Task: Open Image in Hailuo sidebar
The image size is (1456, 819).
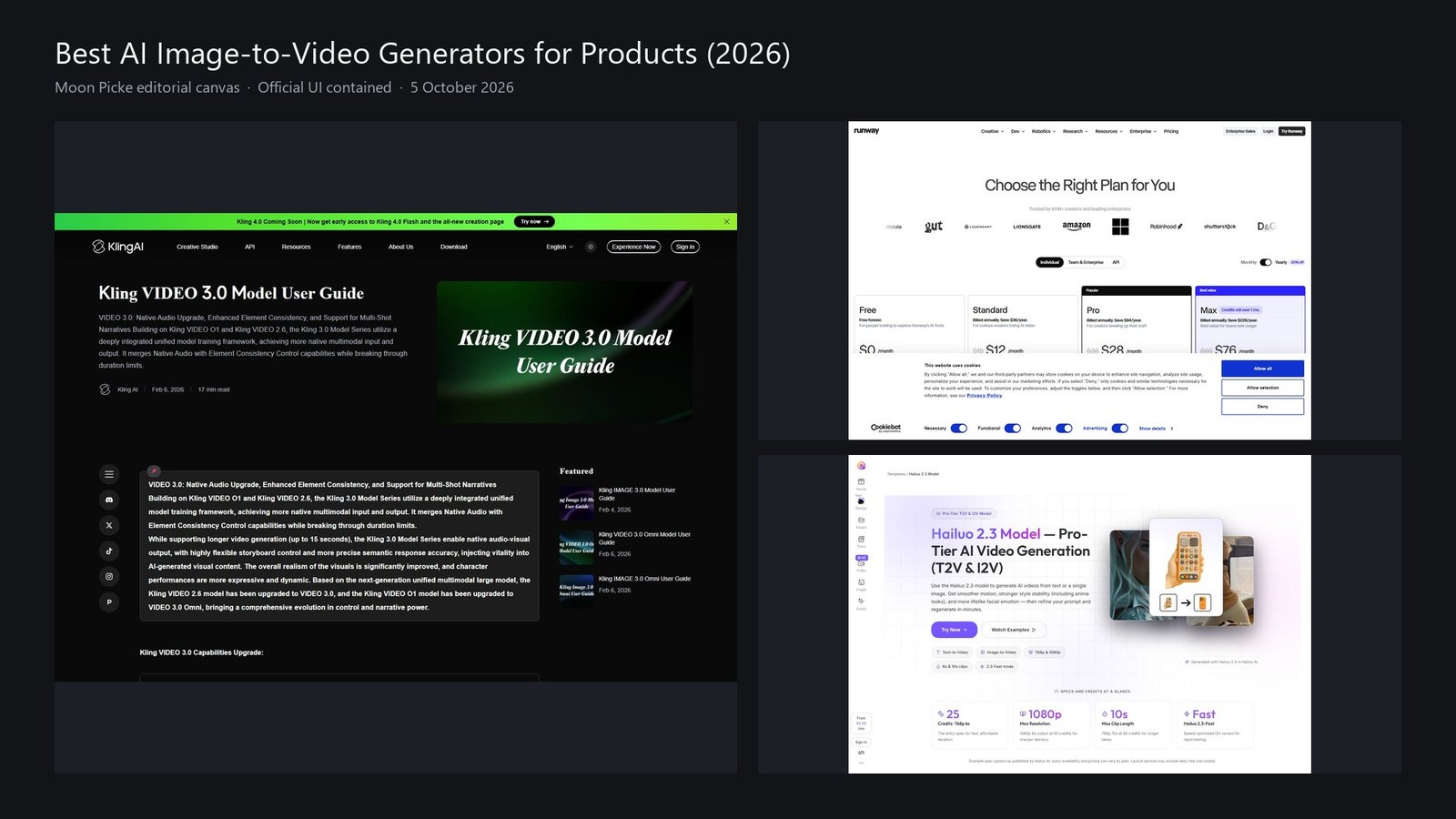Action: coord(861,585)
